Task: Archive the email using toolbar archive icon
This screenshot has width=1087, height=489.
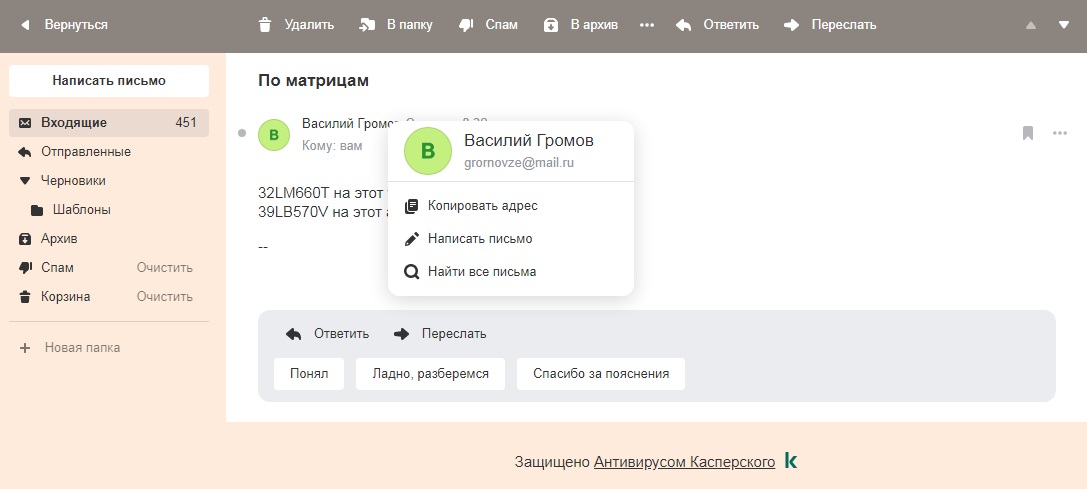Action: click(551, 25)
